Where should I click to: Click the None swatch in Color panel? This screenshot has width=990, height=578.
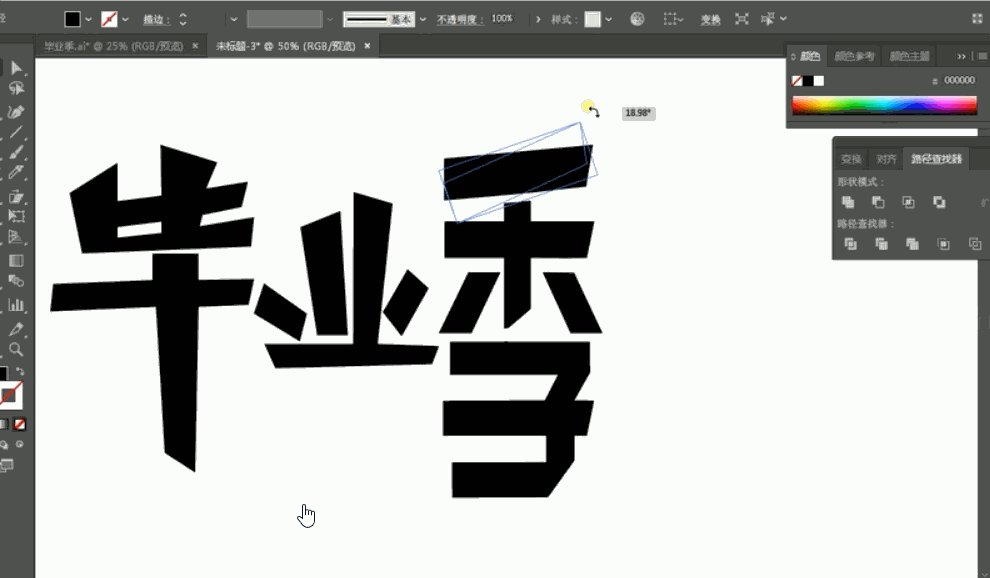click(797, 81)
